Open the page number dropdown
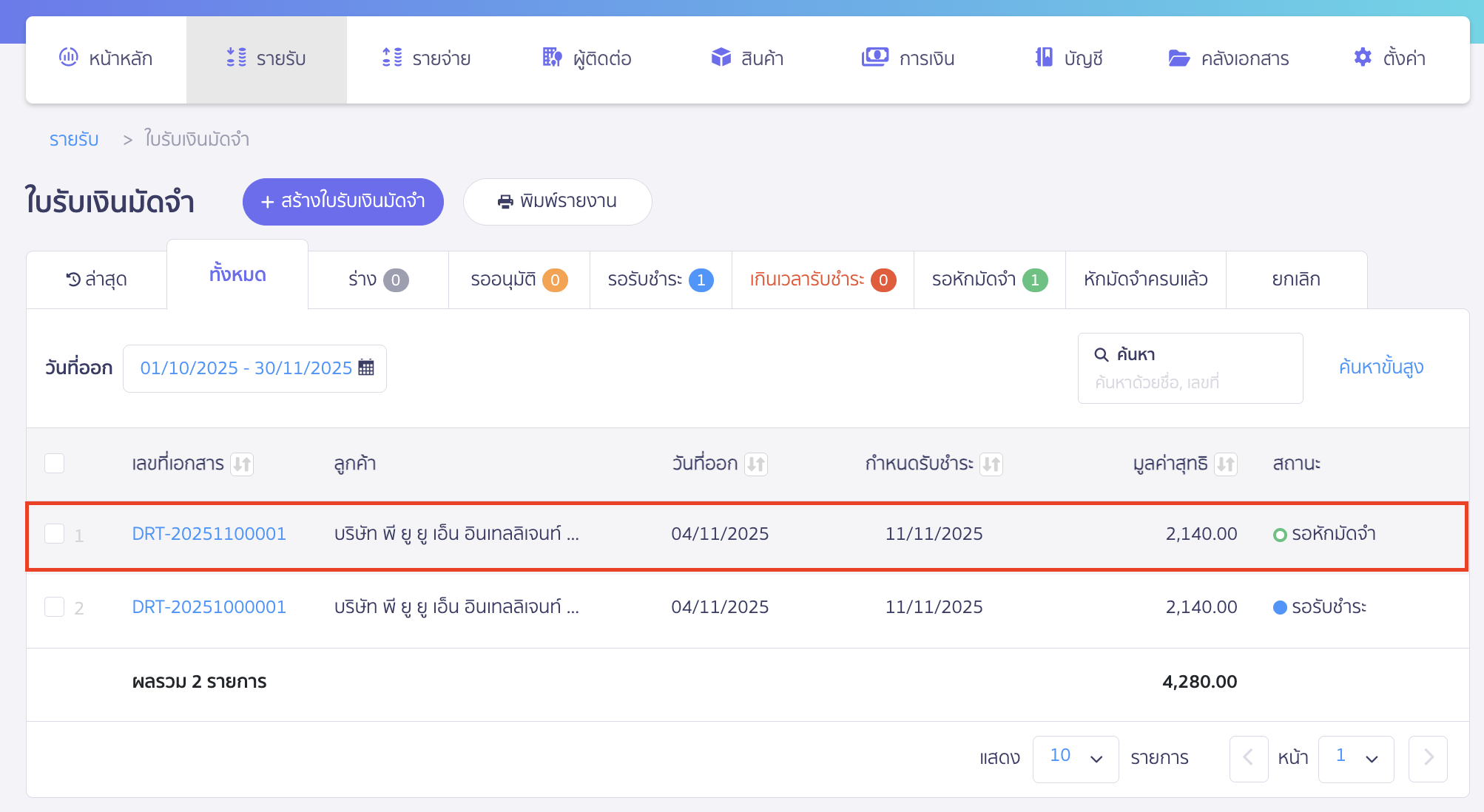 coord(1355,758)
